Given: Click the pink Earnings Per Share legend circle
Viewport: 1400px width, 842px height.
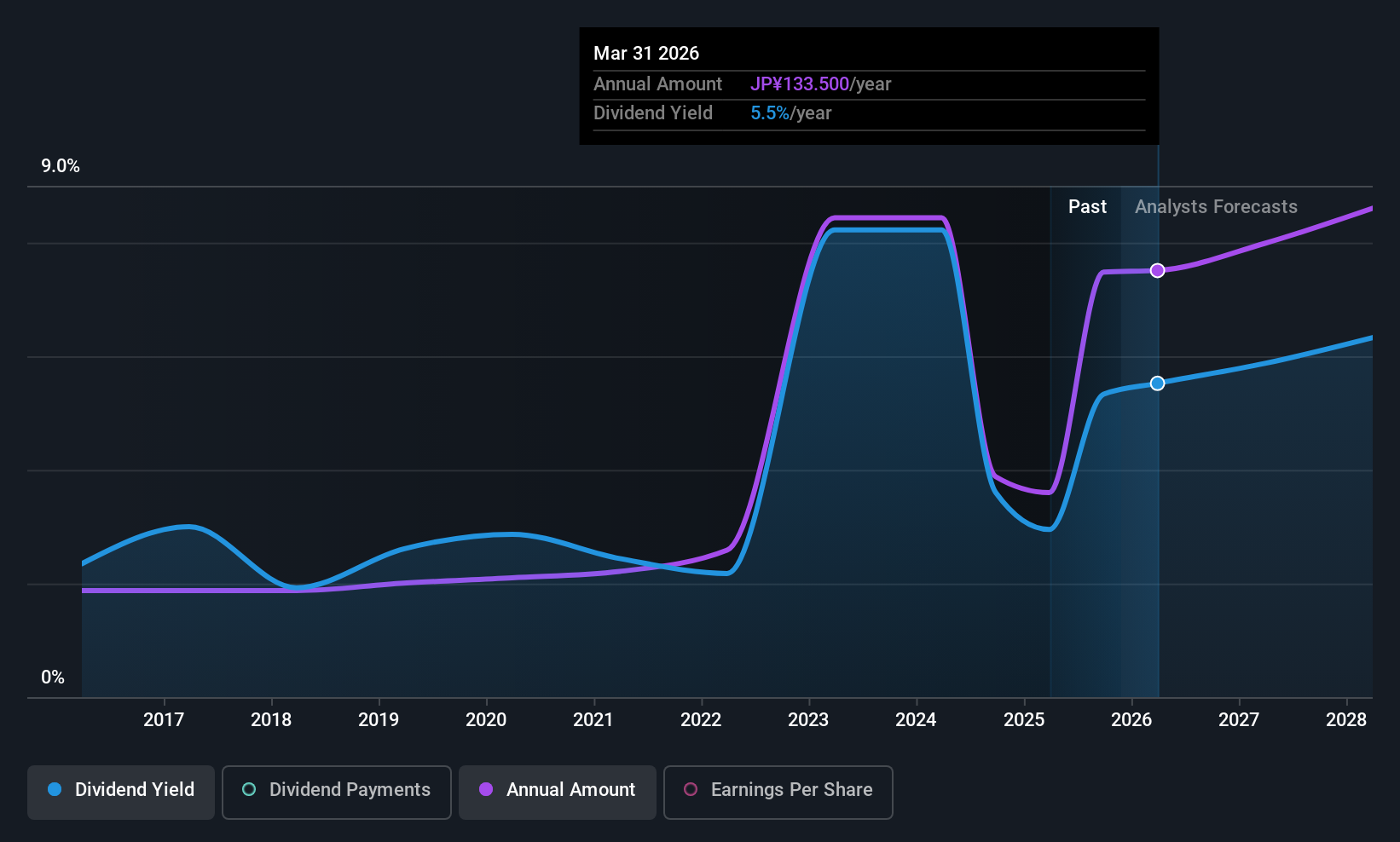Looking at the screenshot, I should (691, 790).
